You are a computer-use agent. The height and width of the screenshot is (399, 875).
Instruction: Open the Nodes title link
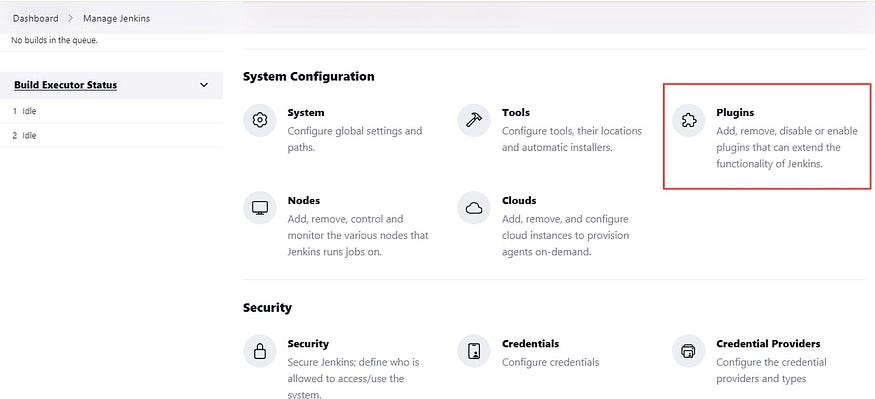point(304,200)
